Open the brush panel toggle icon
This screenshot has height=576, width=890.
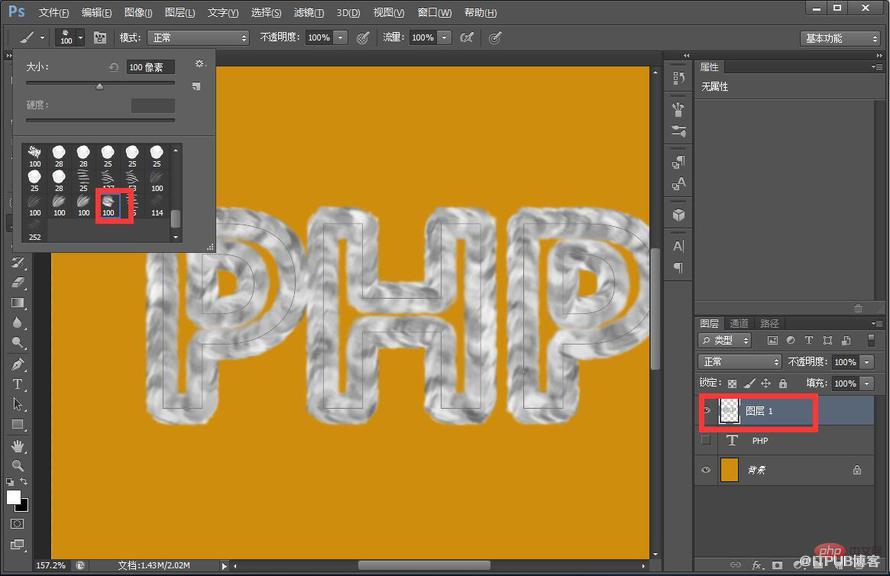coord(100,38)
